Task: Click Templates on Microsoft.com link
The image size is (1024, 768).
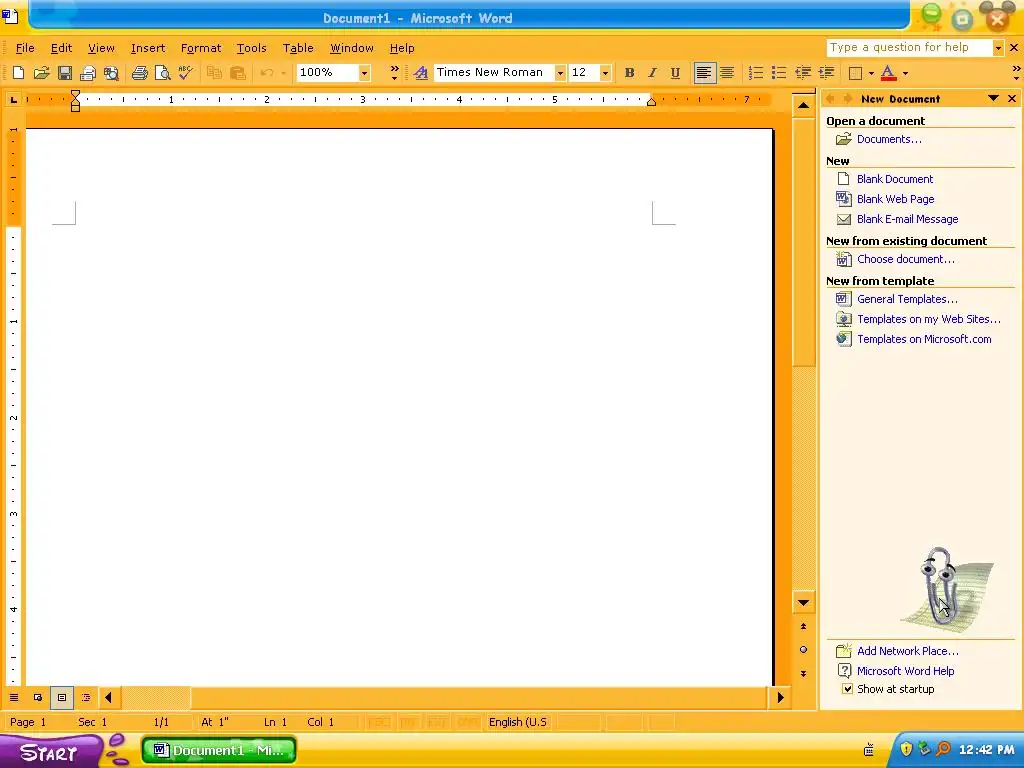Action: point(924,339)
